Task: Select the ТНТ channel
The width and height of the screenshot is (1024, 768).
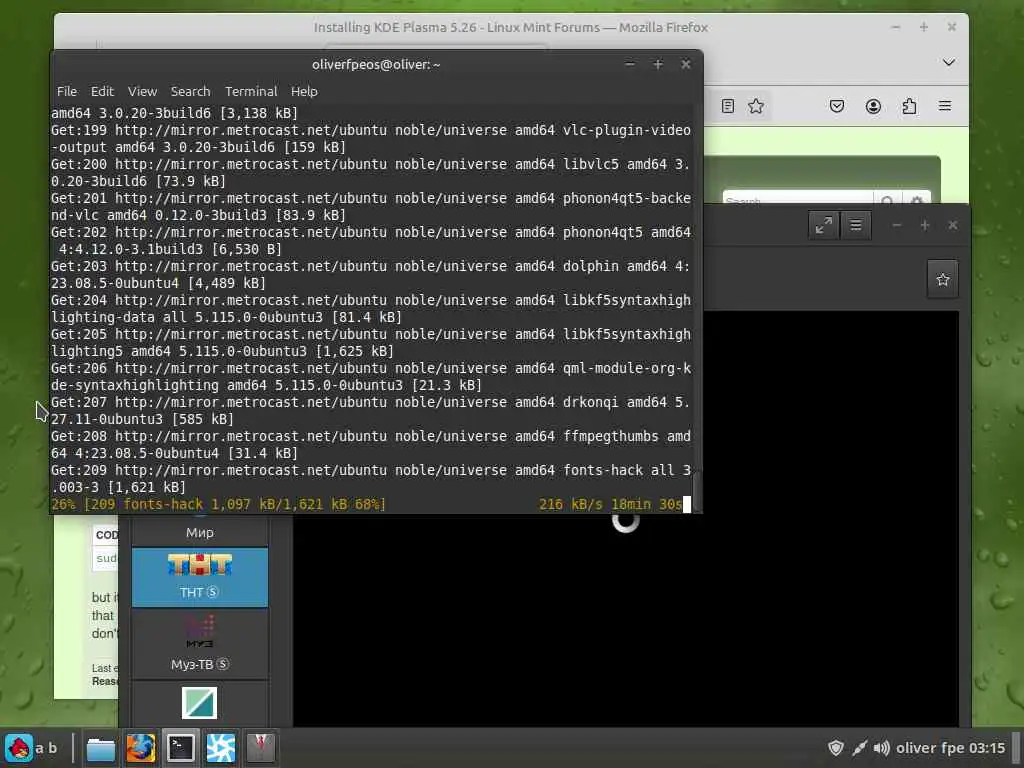Action: coord(199,577)
